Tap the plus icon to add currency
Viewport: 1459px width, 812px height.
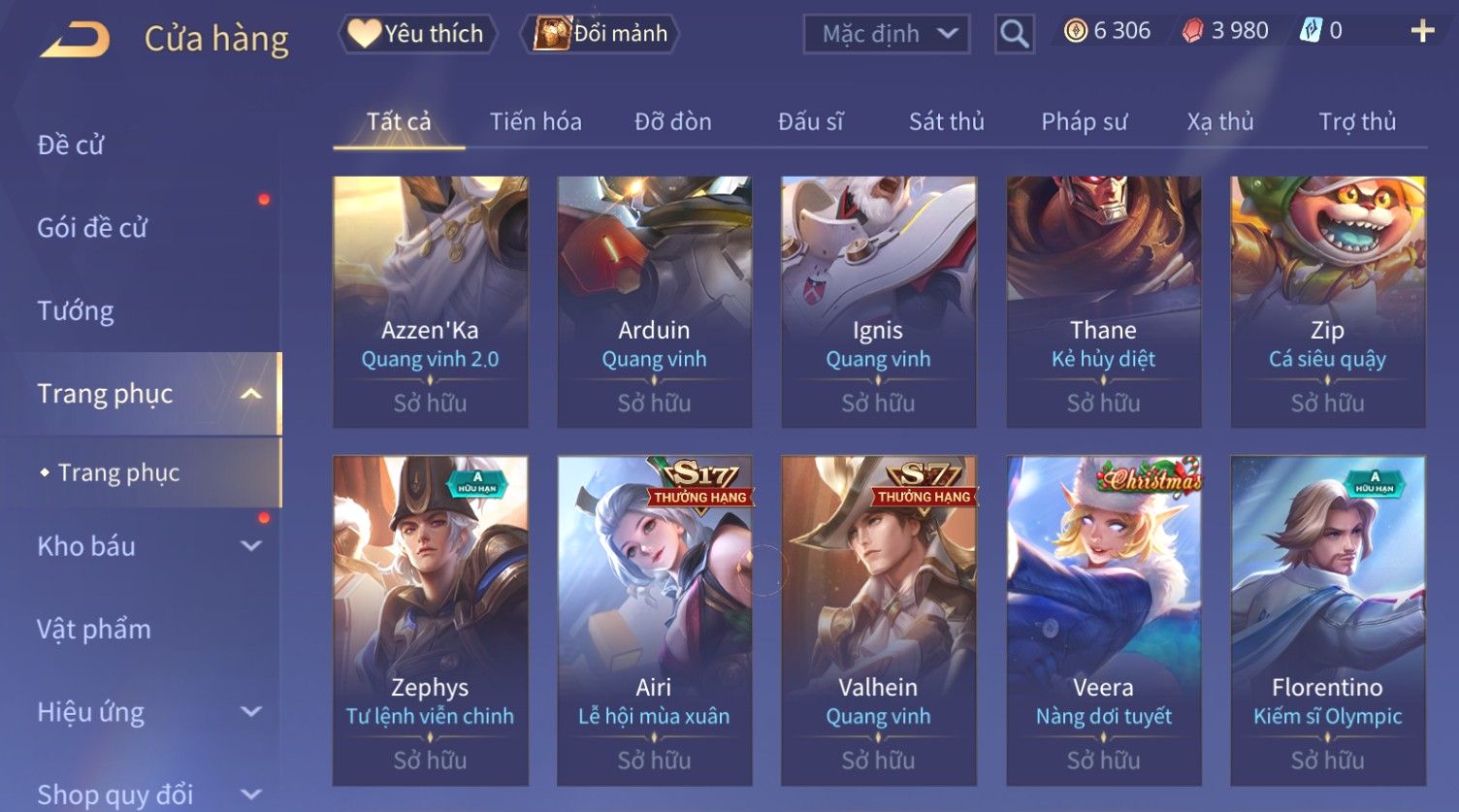click(x=1422, y=32)
